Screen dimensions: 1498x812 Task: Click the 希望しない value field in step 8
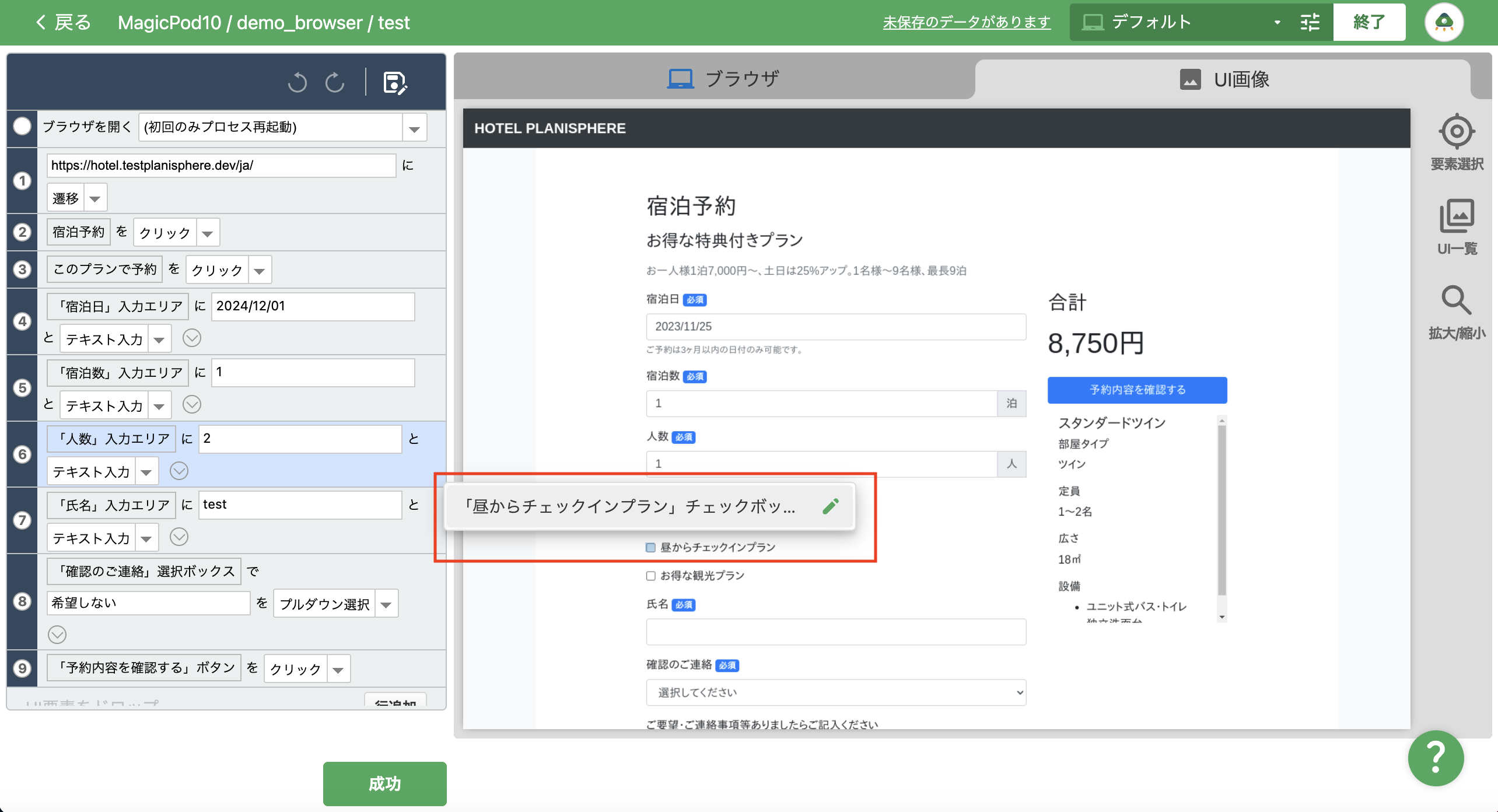[x=148, y=603]
